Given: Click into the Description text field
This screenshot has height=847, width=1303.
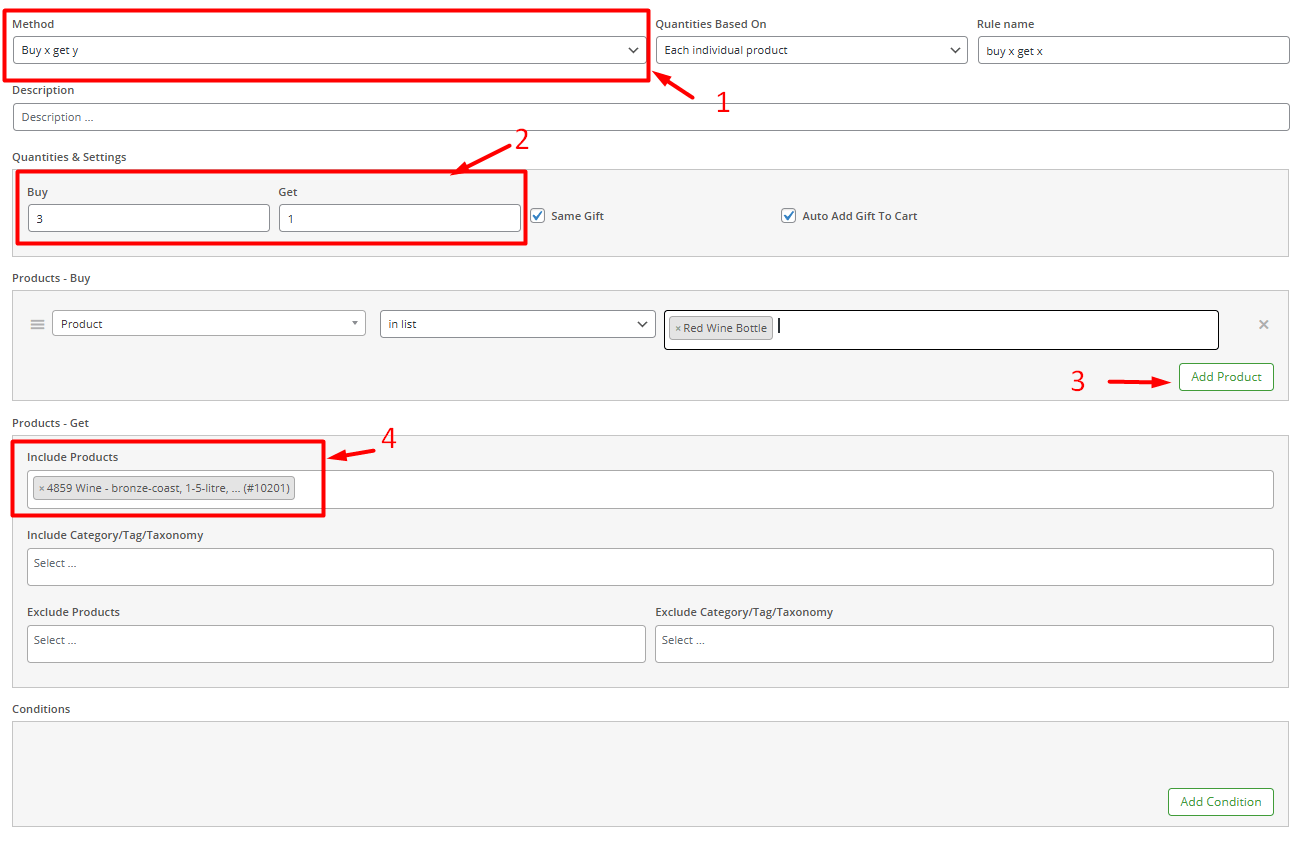Looking at the screenshot, I should click(x=650, y=117).
